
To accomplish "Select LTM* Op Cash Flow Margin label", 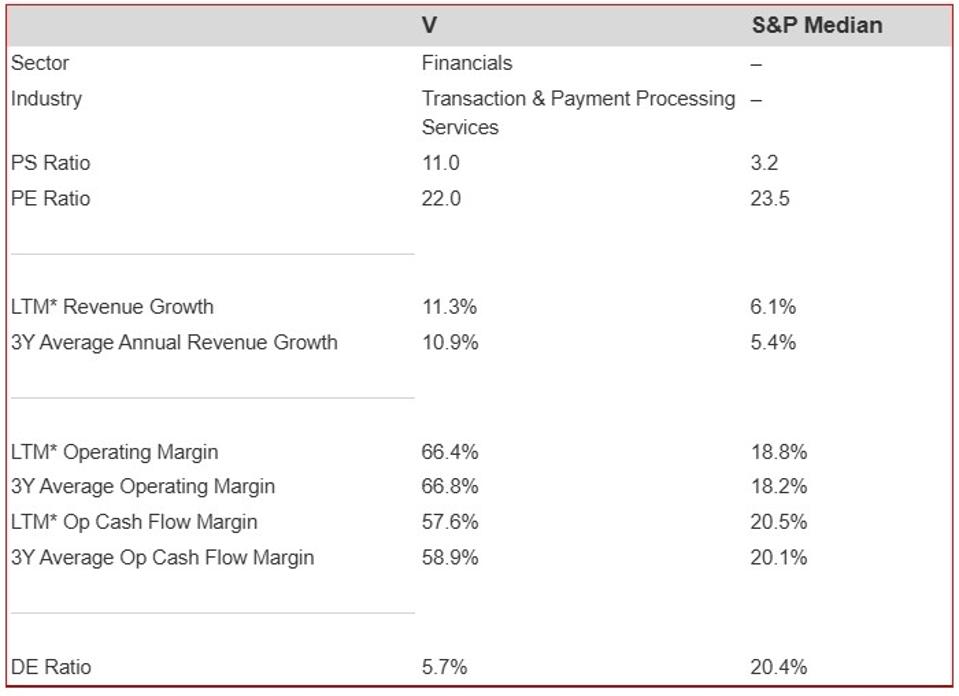I will tap(134, 522).
